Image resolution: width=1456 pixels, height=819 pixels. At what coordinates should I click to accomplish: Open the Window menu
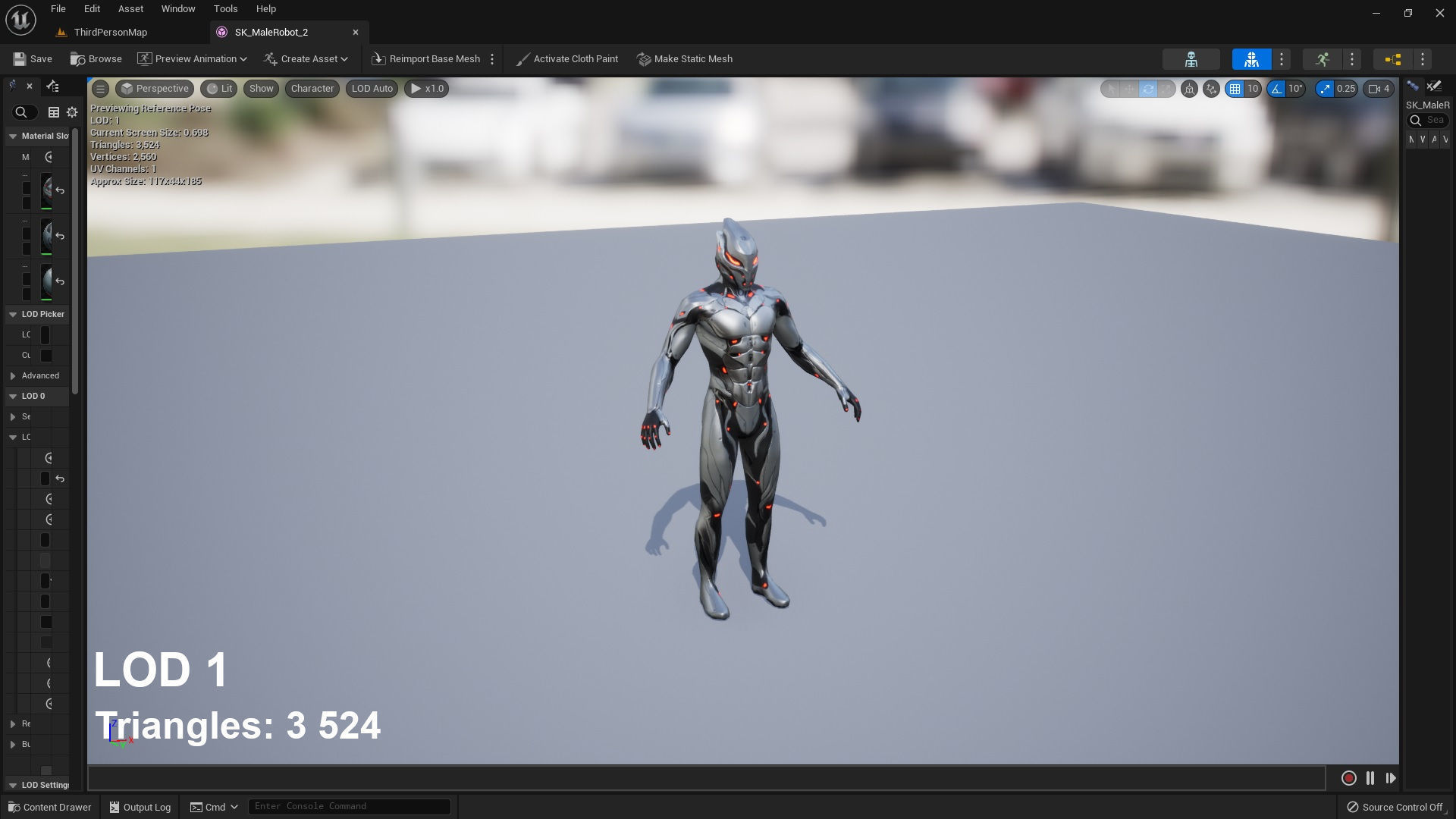(x=178, y=9)
